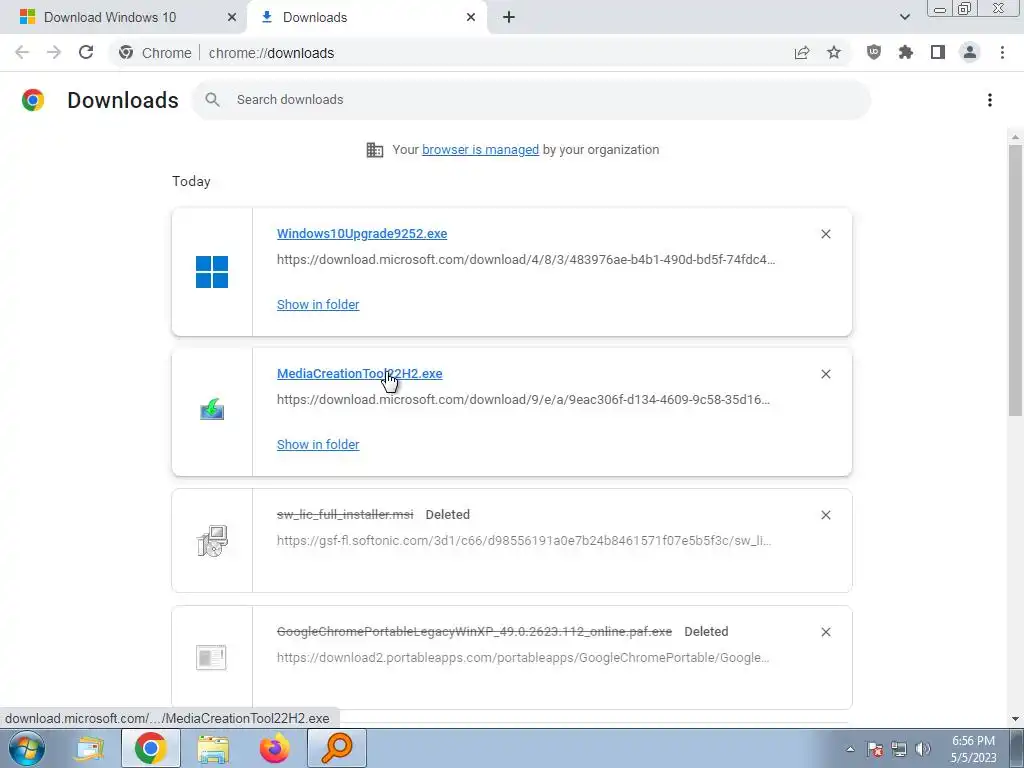Close the Downloads tab
The image size is (1024, 768).
click(x=471, y=18)
